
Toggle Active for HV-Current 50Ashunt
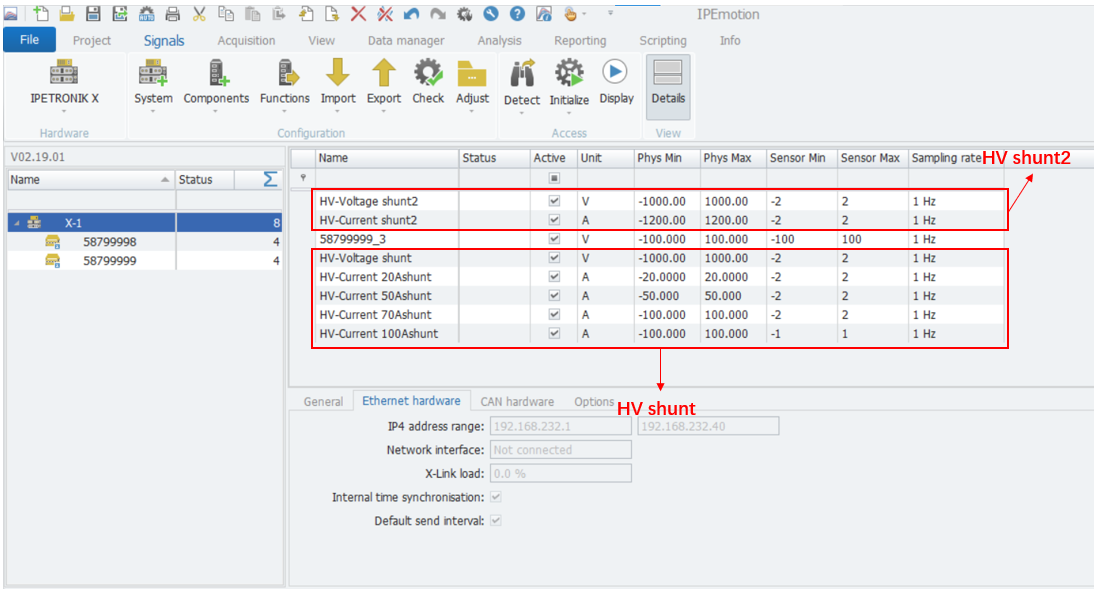coord(554,296)
